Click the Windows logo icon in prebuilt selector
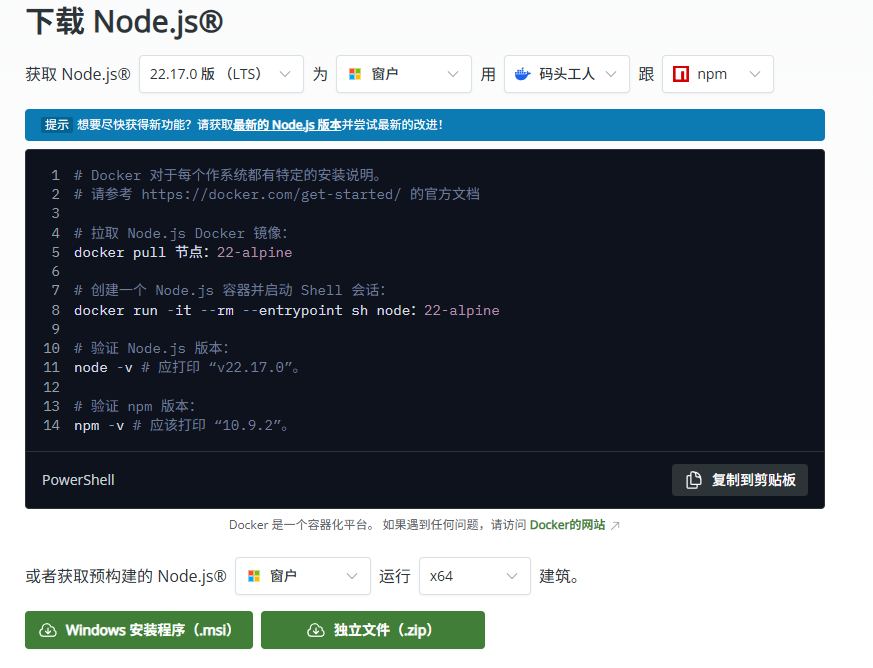This screenshot has width=873, height=668. point(254,576)
